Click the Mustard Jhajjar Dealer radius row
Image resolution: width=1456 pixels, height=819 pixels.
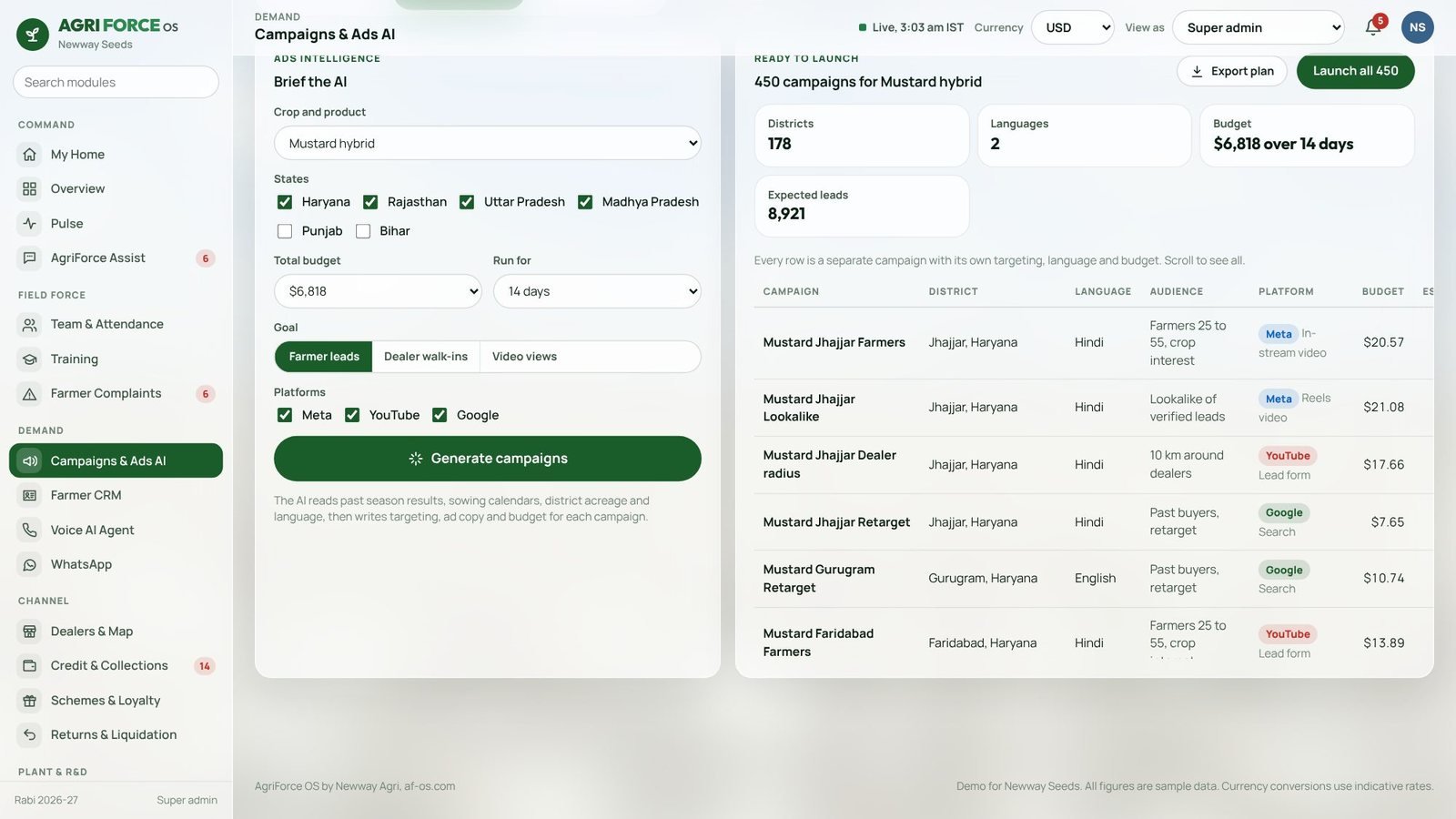[x=1094, y=465]
